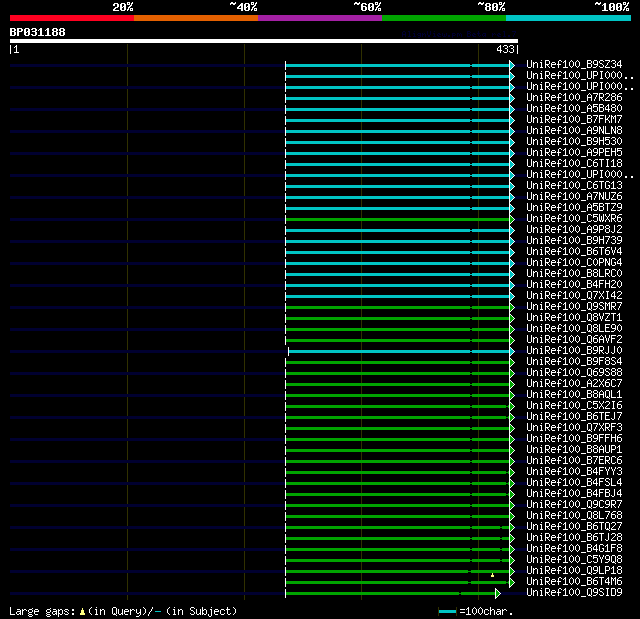The image size is (640, 619).
Task: Open hit UniRef100_B7FKM7
Action: (574, 120)
